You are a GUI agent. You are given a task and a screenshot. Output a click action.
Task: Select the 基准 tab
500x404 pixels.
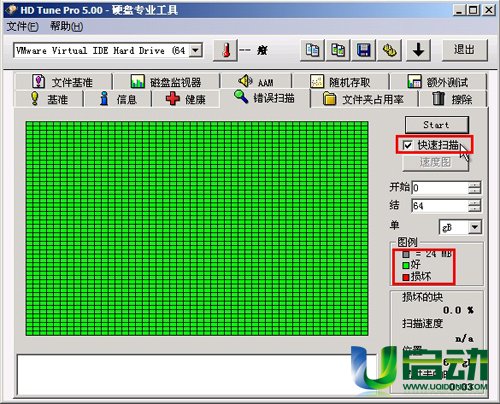click(49, 99)
